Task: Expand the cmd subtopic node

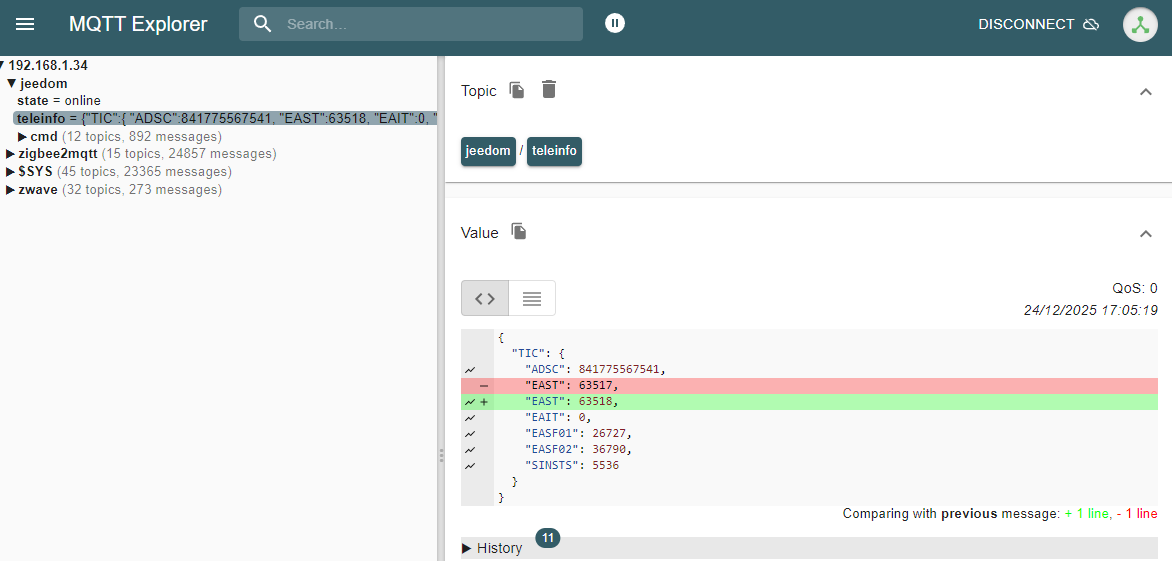Action: coord(23,136)
